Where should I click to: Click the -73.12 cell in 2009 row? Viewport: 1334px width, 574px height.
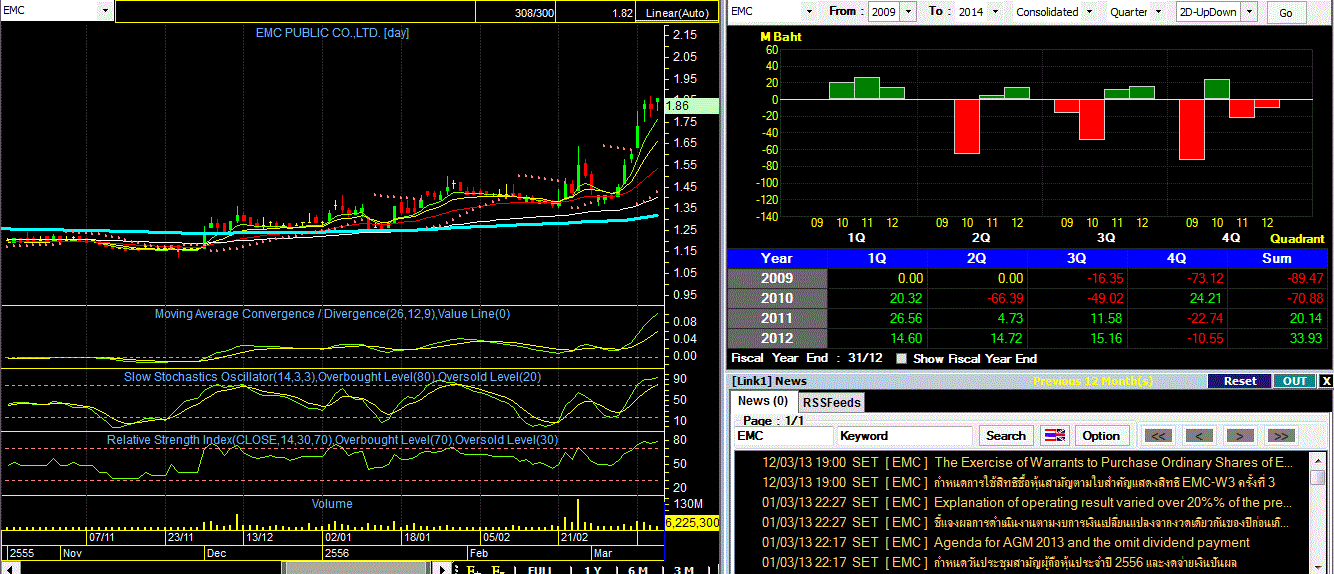click(1177, 278)
